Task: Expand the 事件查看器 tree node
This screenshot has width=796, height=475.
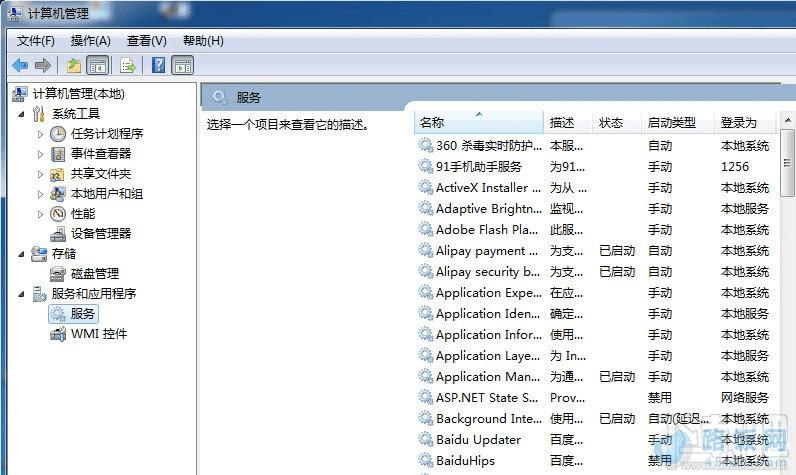Action: pyautogui.click(x=41, y=154)
